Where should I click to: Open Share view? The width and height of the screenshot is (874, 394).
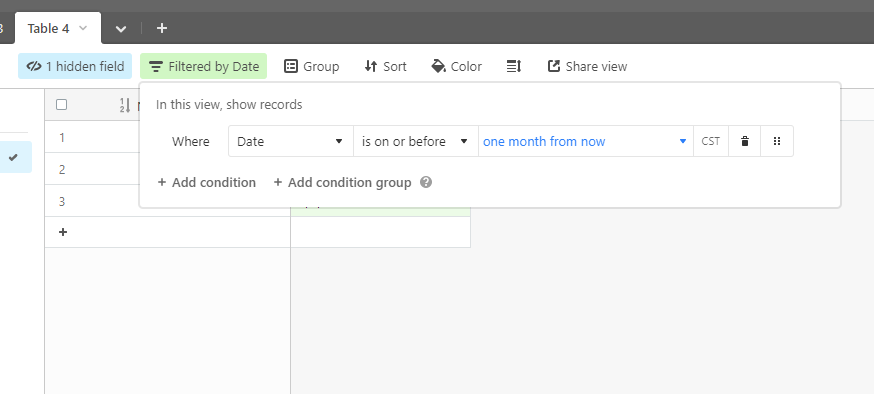[587, 66]
